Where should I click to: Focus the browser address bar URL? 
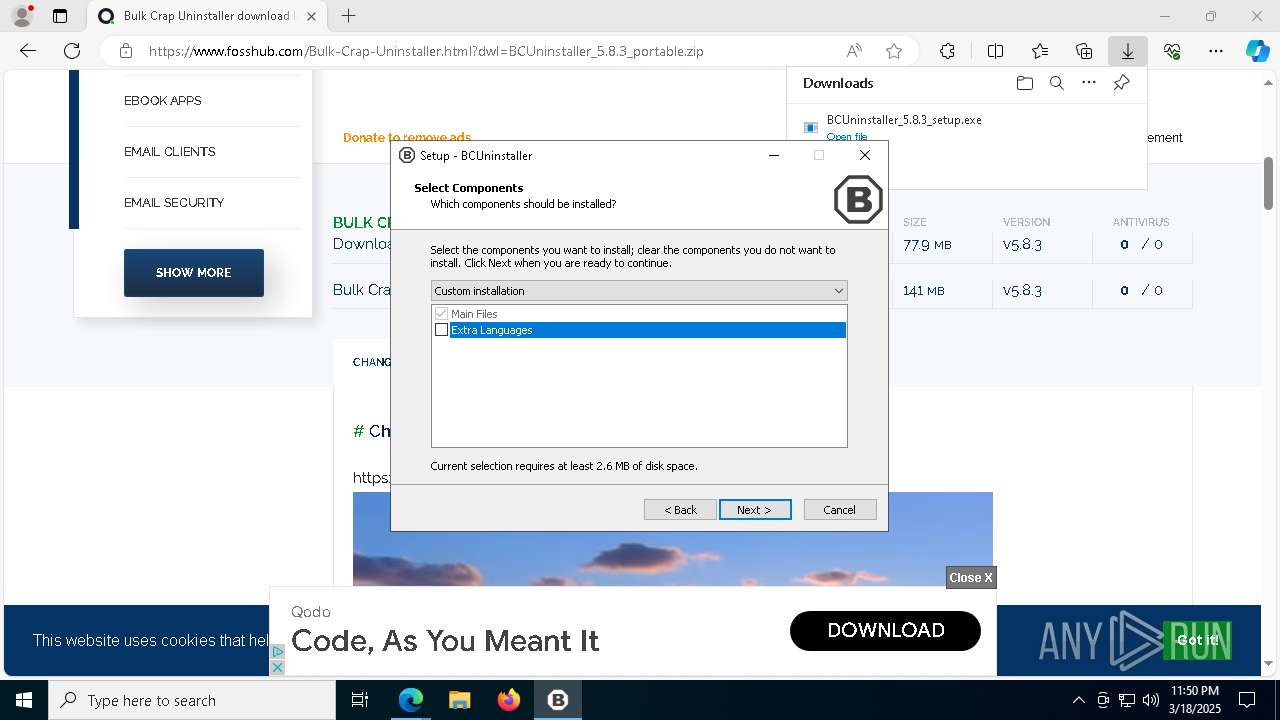[x=426, y=51]
